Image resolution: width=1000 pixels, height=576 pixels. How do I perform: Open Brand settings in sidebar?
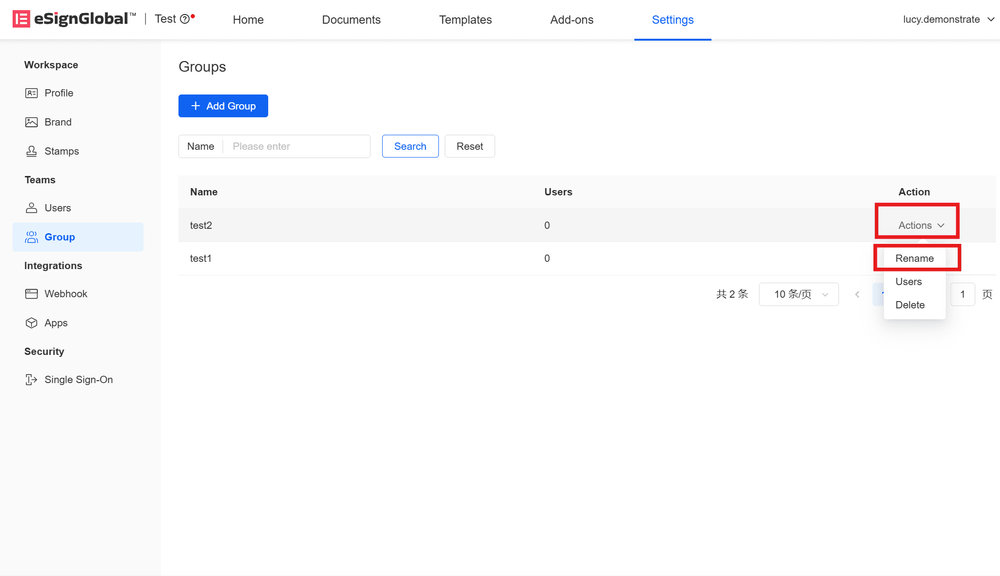57,122
